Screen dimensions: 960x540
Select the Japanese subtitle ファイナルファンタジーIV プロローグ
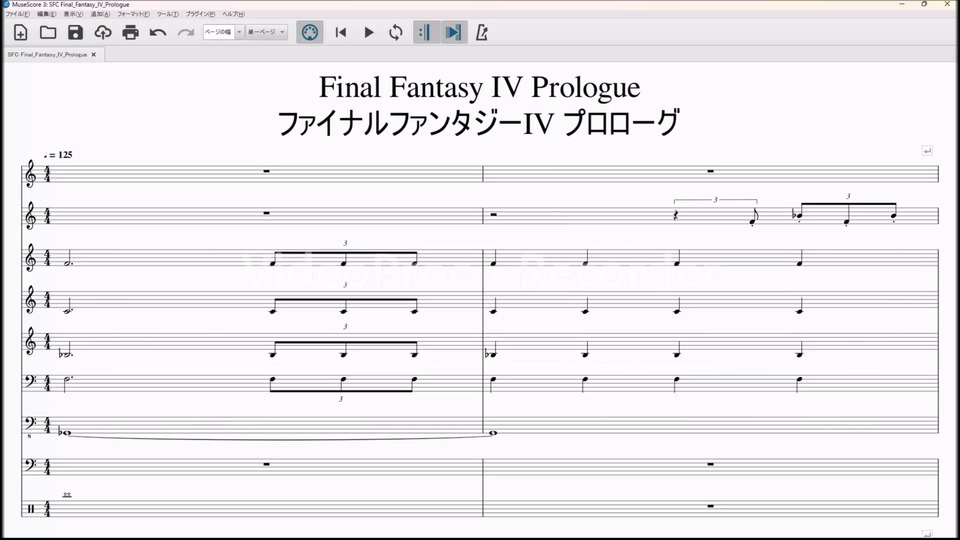click(479, 123)
